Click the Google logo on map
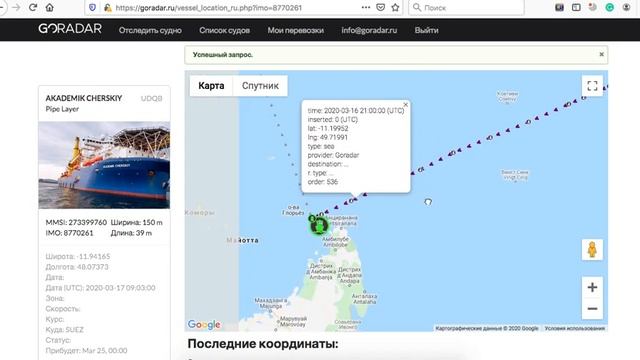 (x=204, y=324)
